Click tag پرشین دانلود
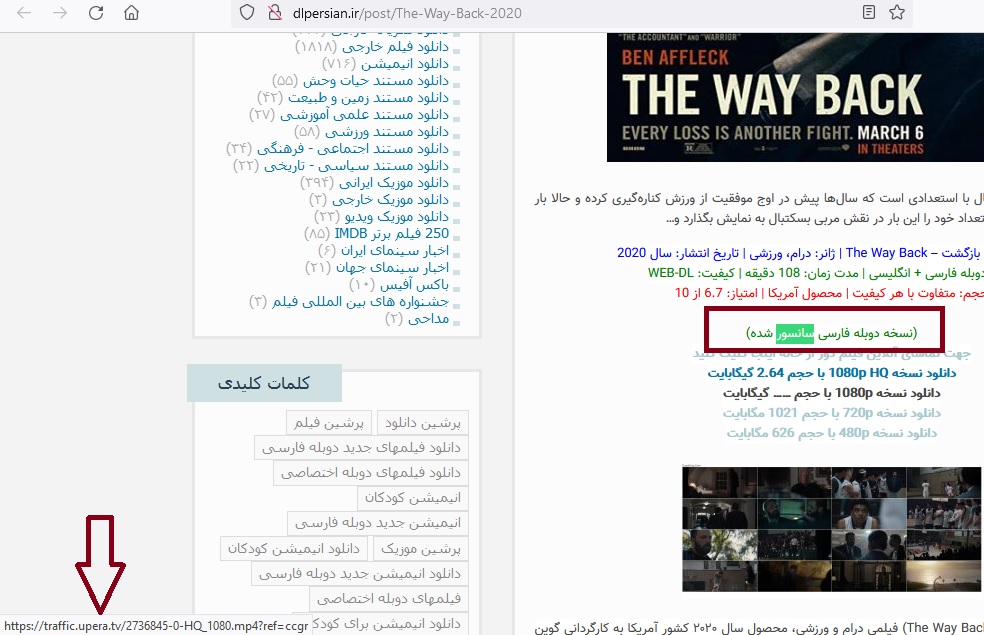Viewport: 984px width, 635px height. point(423,423)
